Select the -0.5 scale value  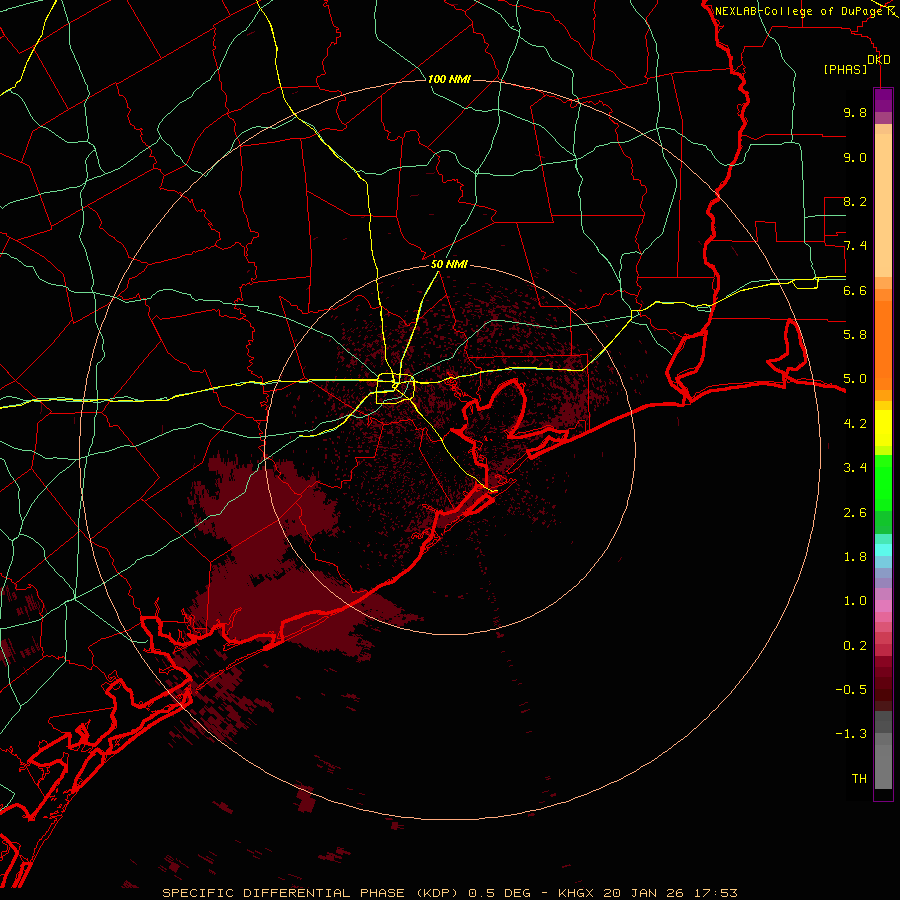coord(851,689)
